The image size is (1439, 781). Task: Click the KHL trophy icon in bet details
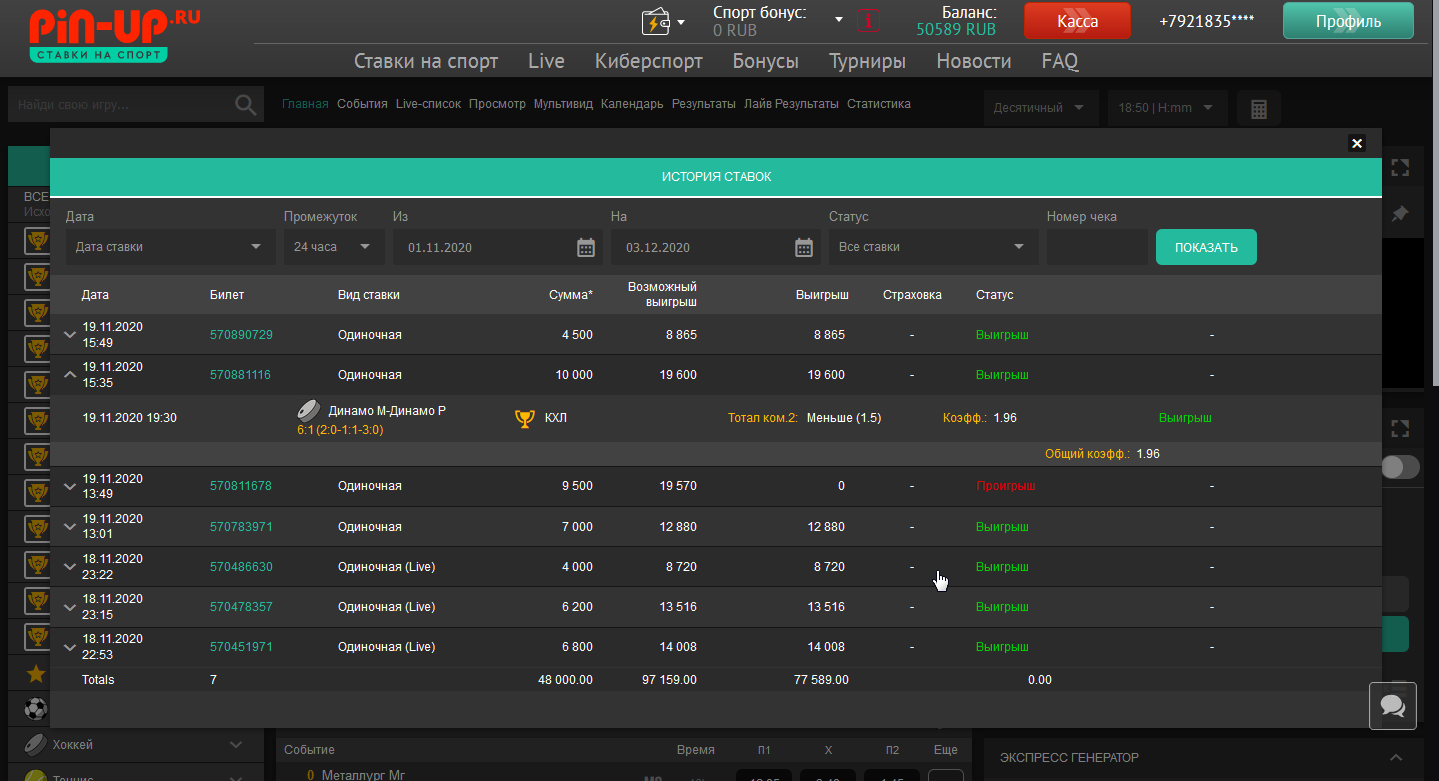point(525,418)
